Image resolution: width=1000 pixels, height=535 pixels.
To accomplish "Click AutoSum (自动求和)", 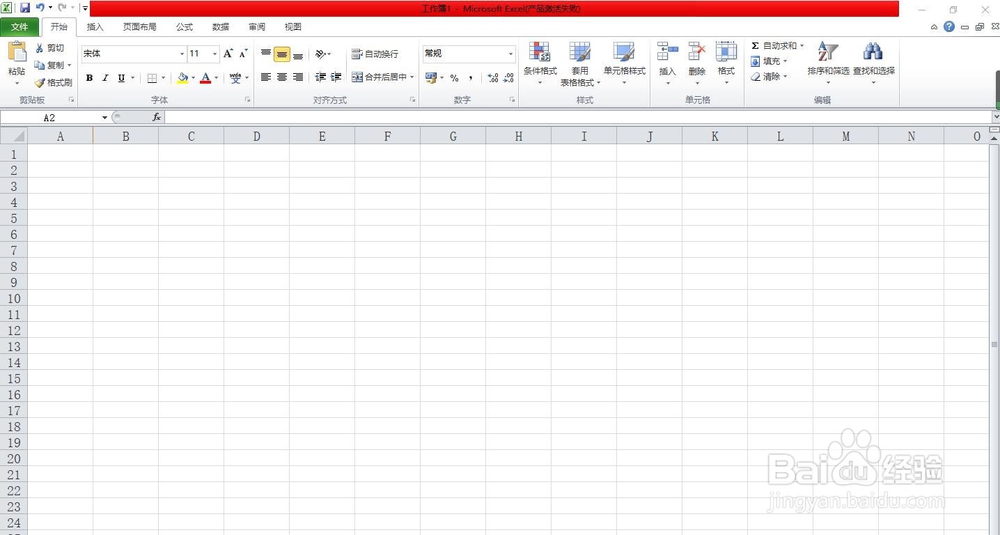I will click(774, 46).
